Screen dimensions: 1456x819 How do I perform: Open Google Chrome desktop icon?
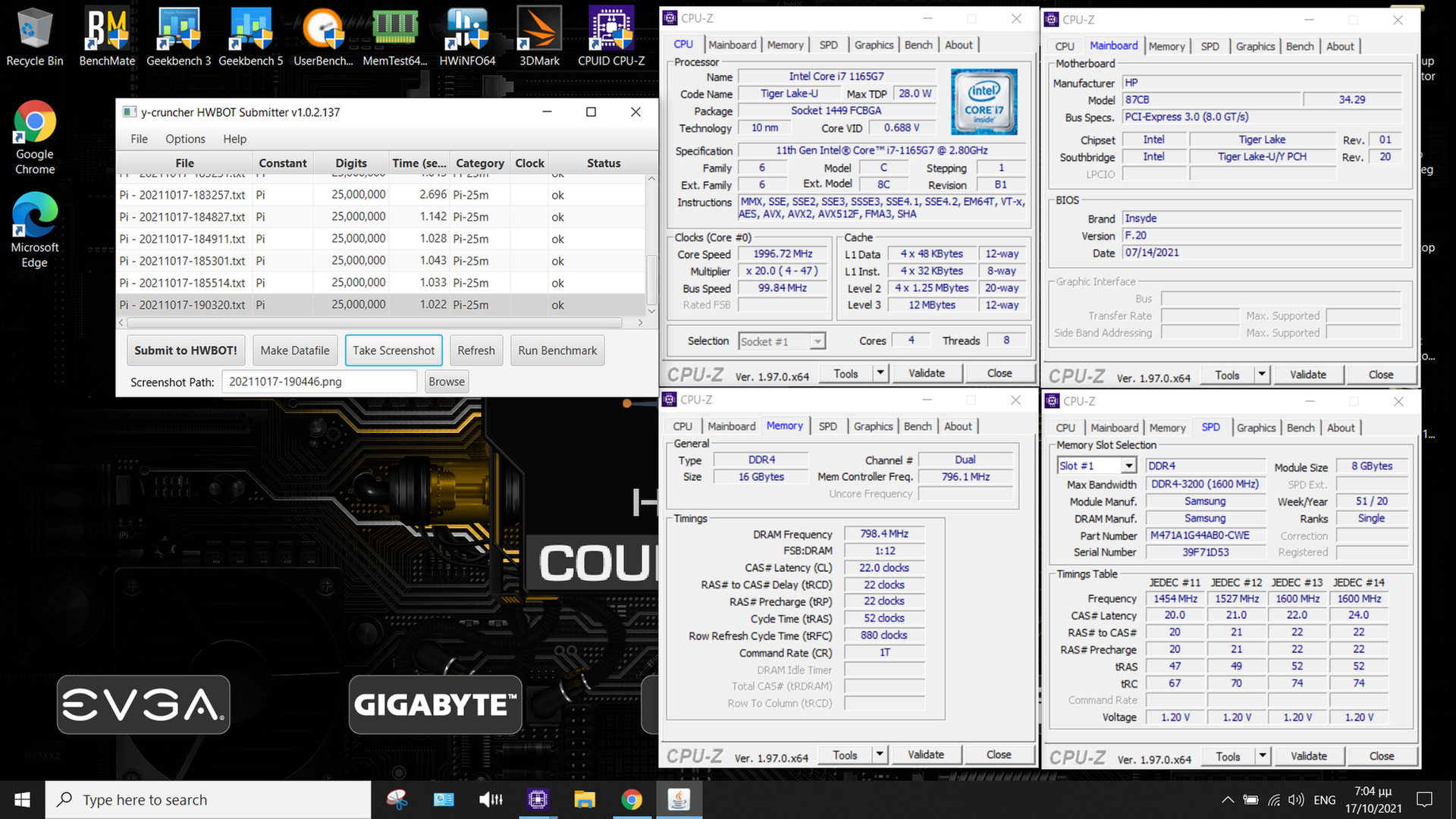[x=35, y=138]
